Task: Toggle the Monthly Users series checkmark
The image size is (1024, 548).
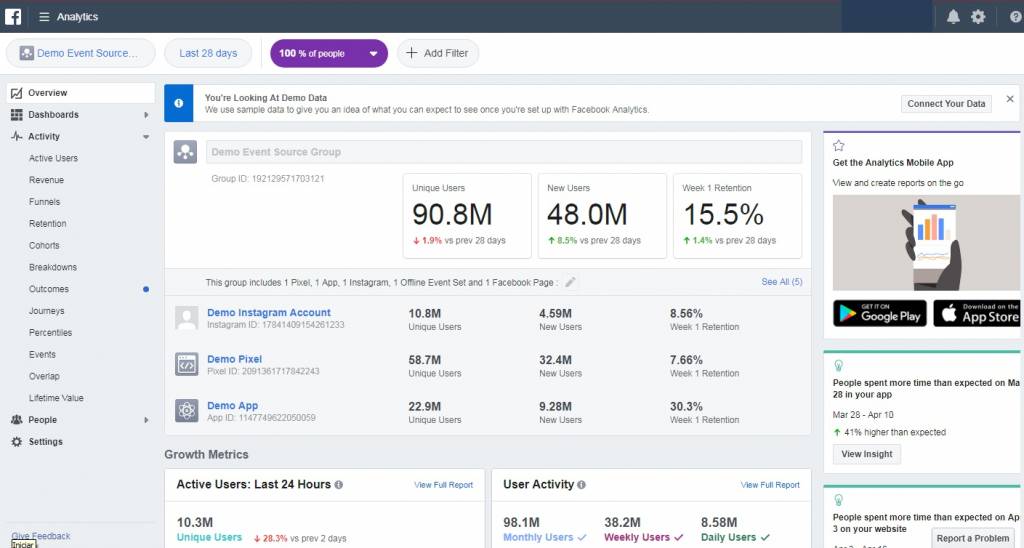Action: (582, 538)
